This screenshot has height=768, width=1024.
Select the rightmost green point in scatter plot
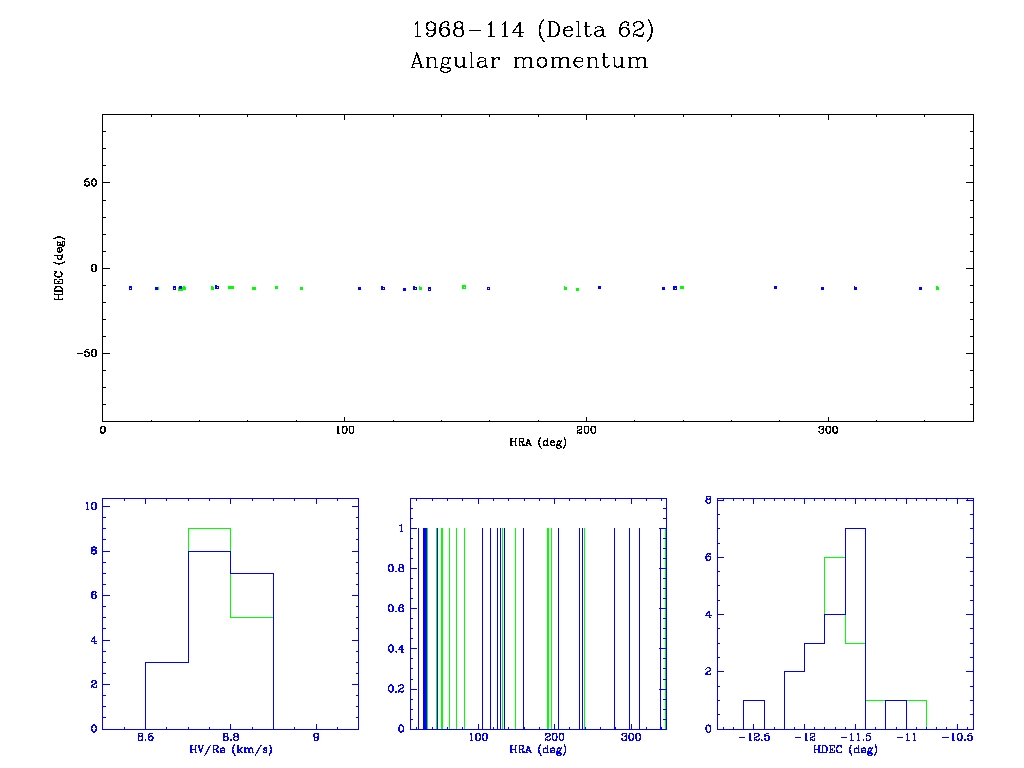tap(937, 288)
